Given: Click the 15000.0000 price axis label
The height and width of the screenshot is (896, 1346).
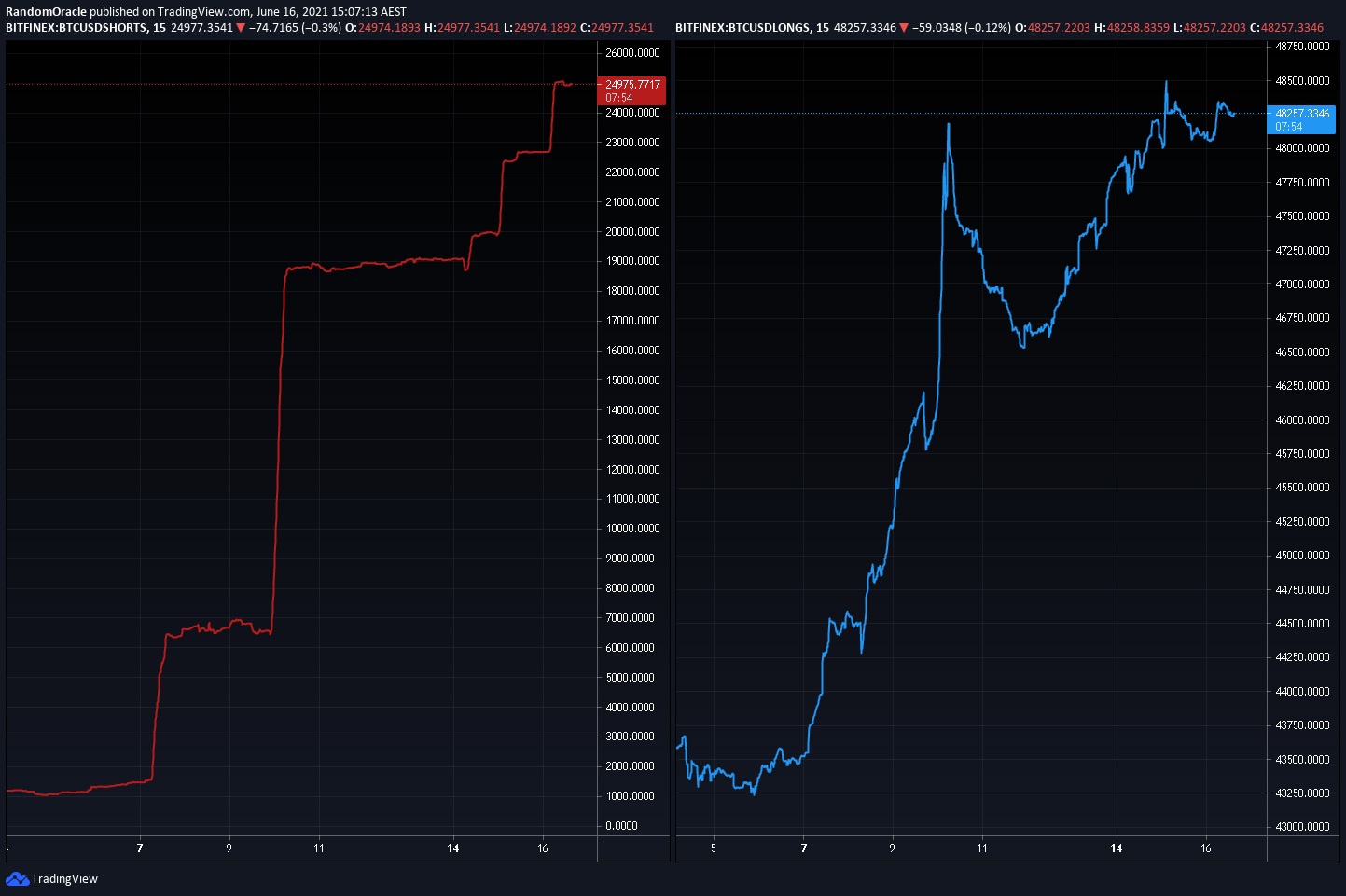Looking at the screenshot, I should (x=632, y=380).
